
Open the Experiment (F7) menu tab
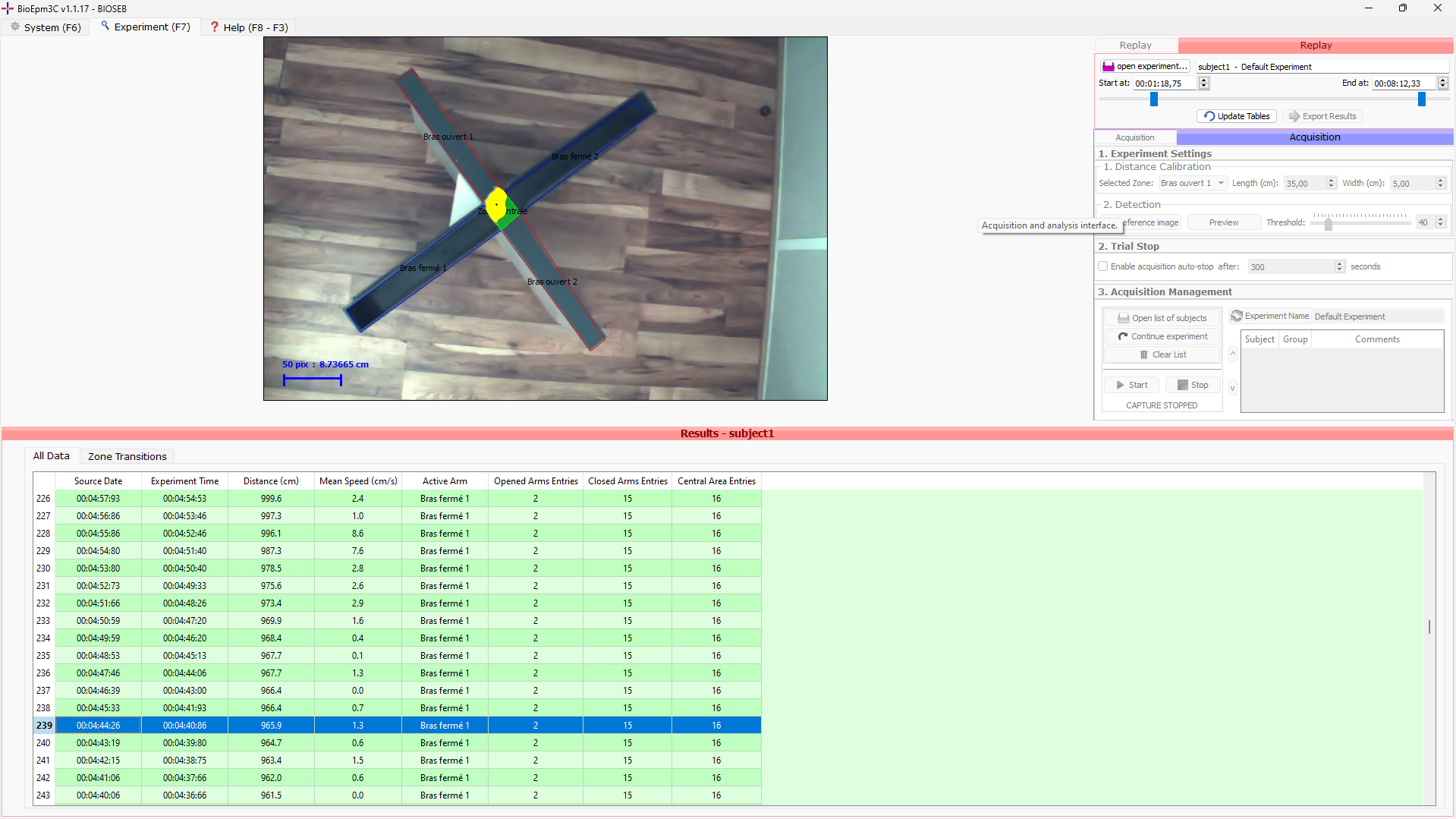(145, 27)
